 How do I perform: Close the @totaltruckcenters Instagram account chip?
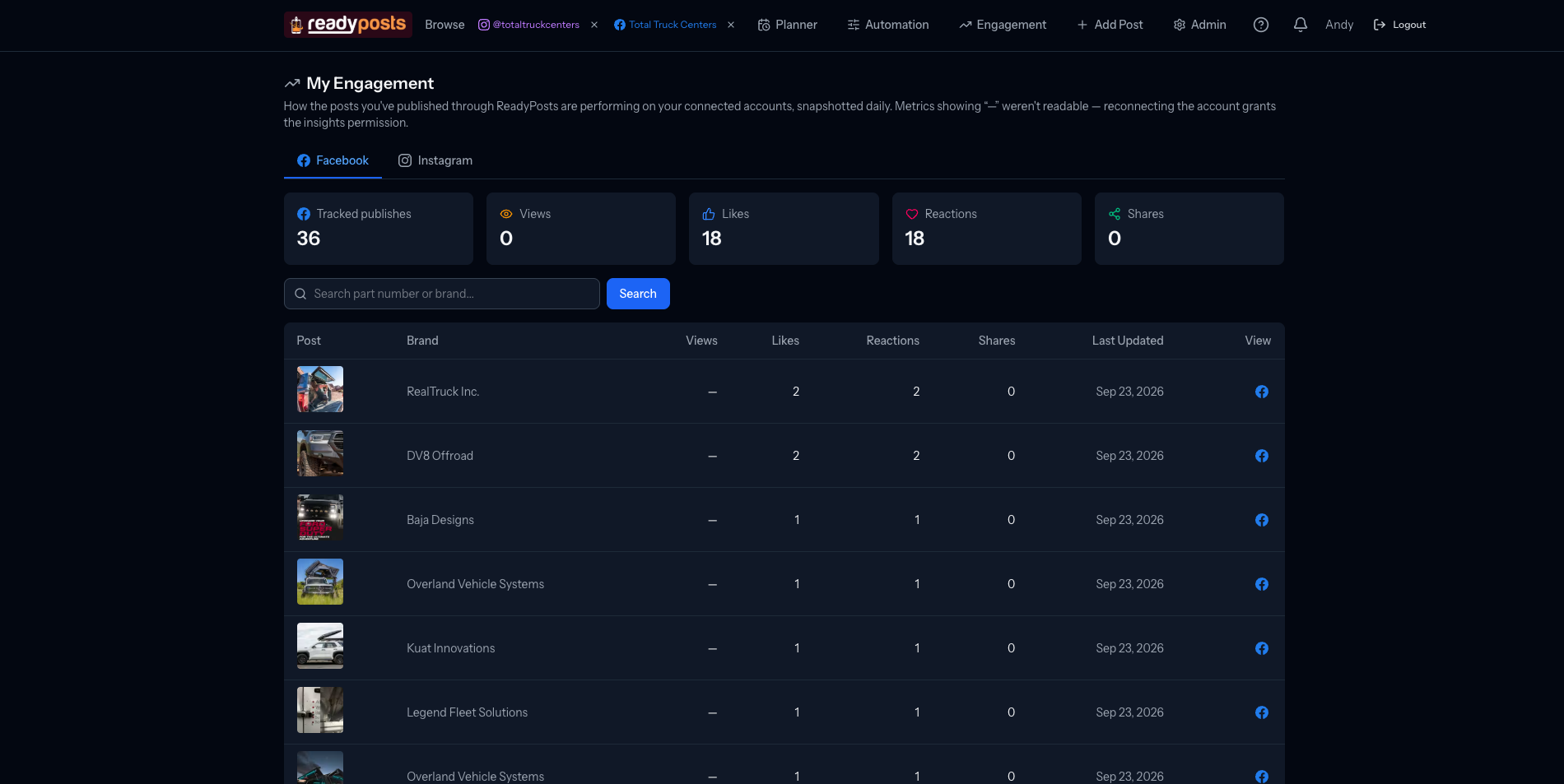(594, 25)
